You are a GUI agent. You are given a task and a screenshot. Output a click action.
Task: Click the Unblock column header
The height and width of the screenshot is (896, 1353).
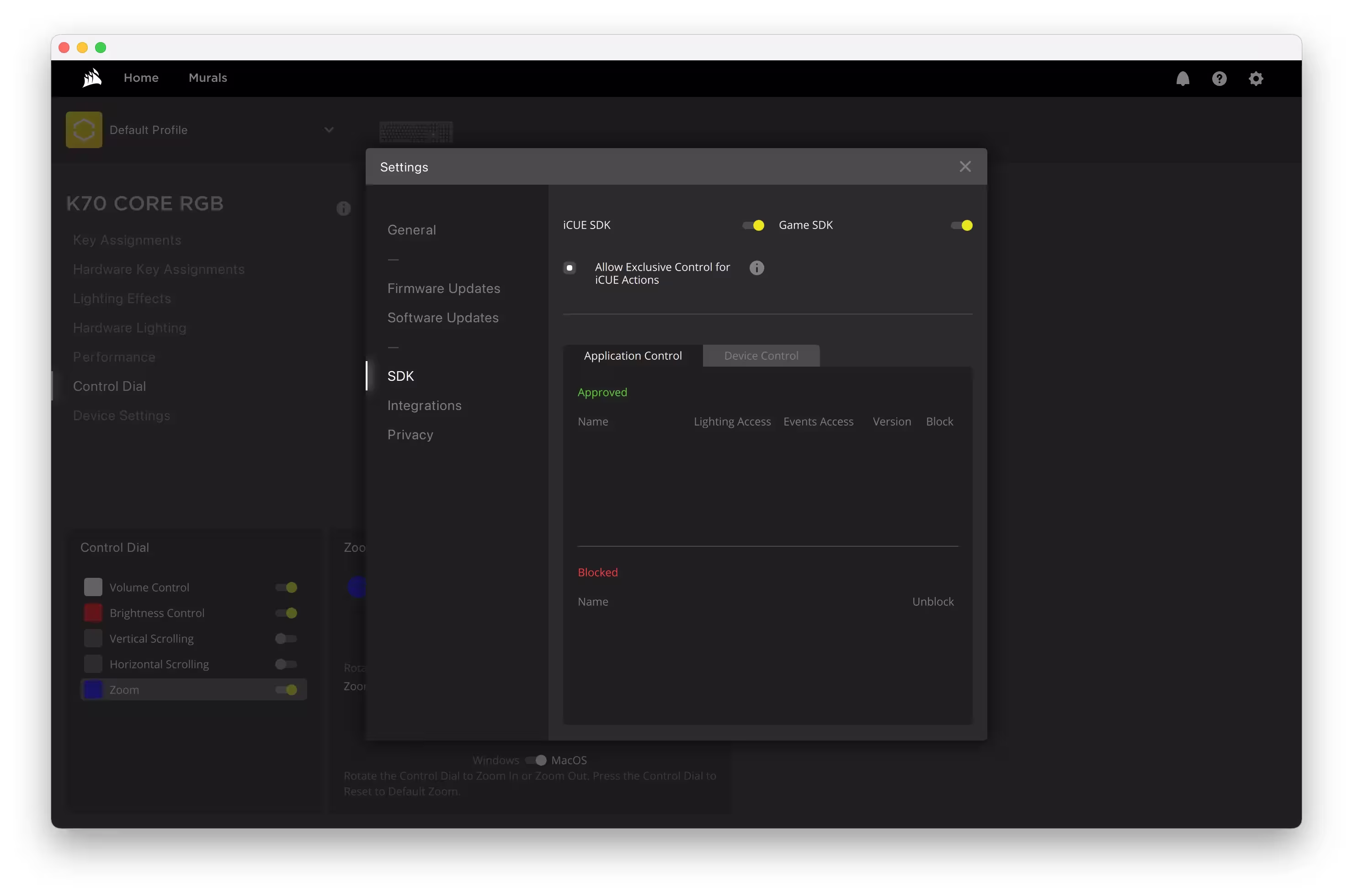coord(932,601)
